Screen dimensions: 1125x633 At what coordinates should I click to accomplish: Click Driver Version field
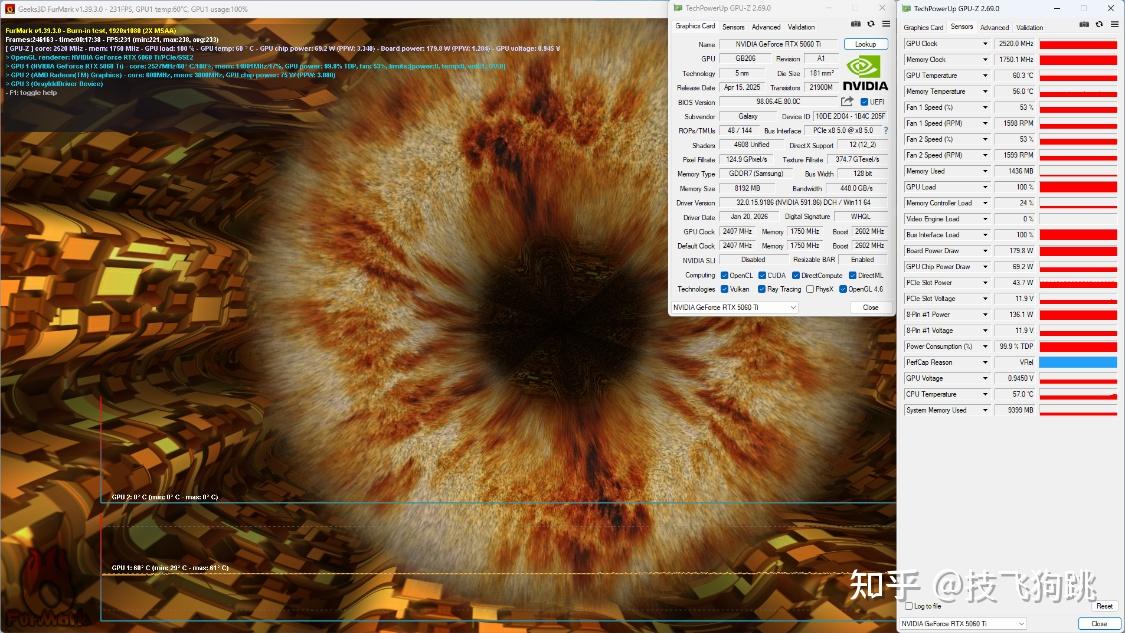coord(804,203)
